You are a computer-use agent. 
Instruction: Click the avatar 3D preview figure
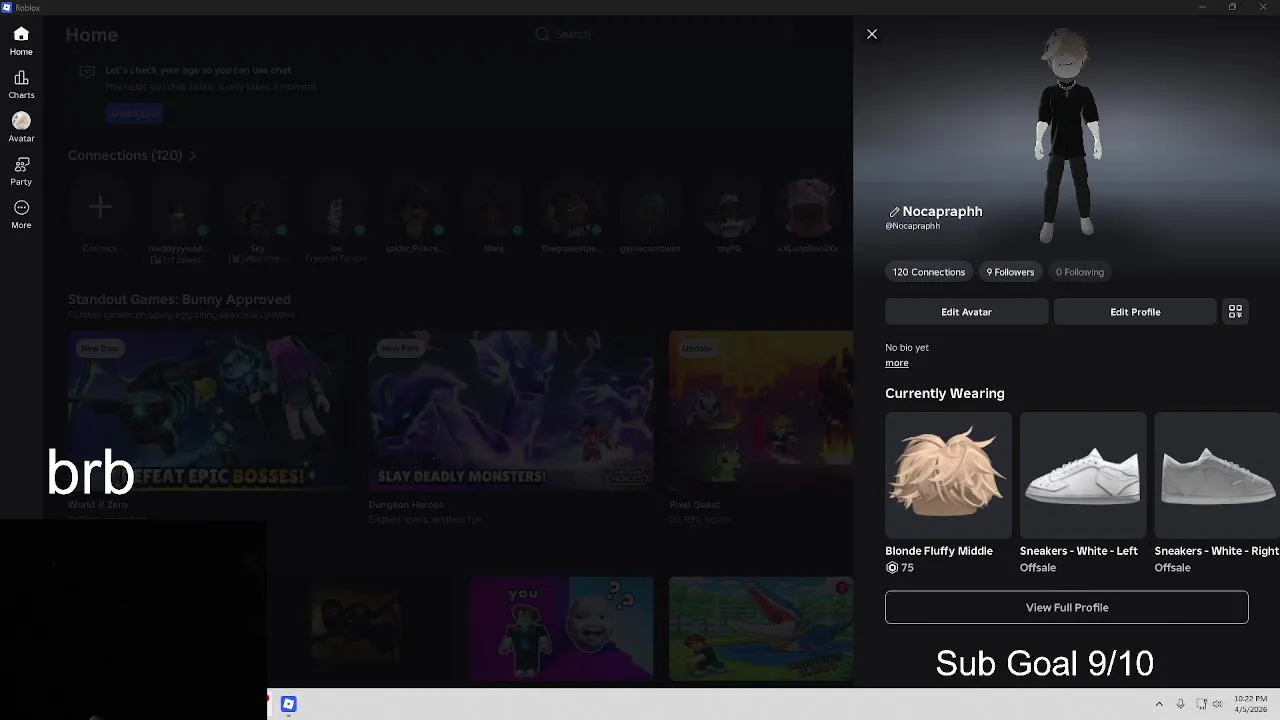tap(1067, 135)
